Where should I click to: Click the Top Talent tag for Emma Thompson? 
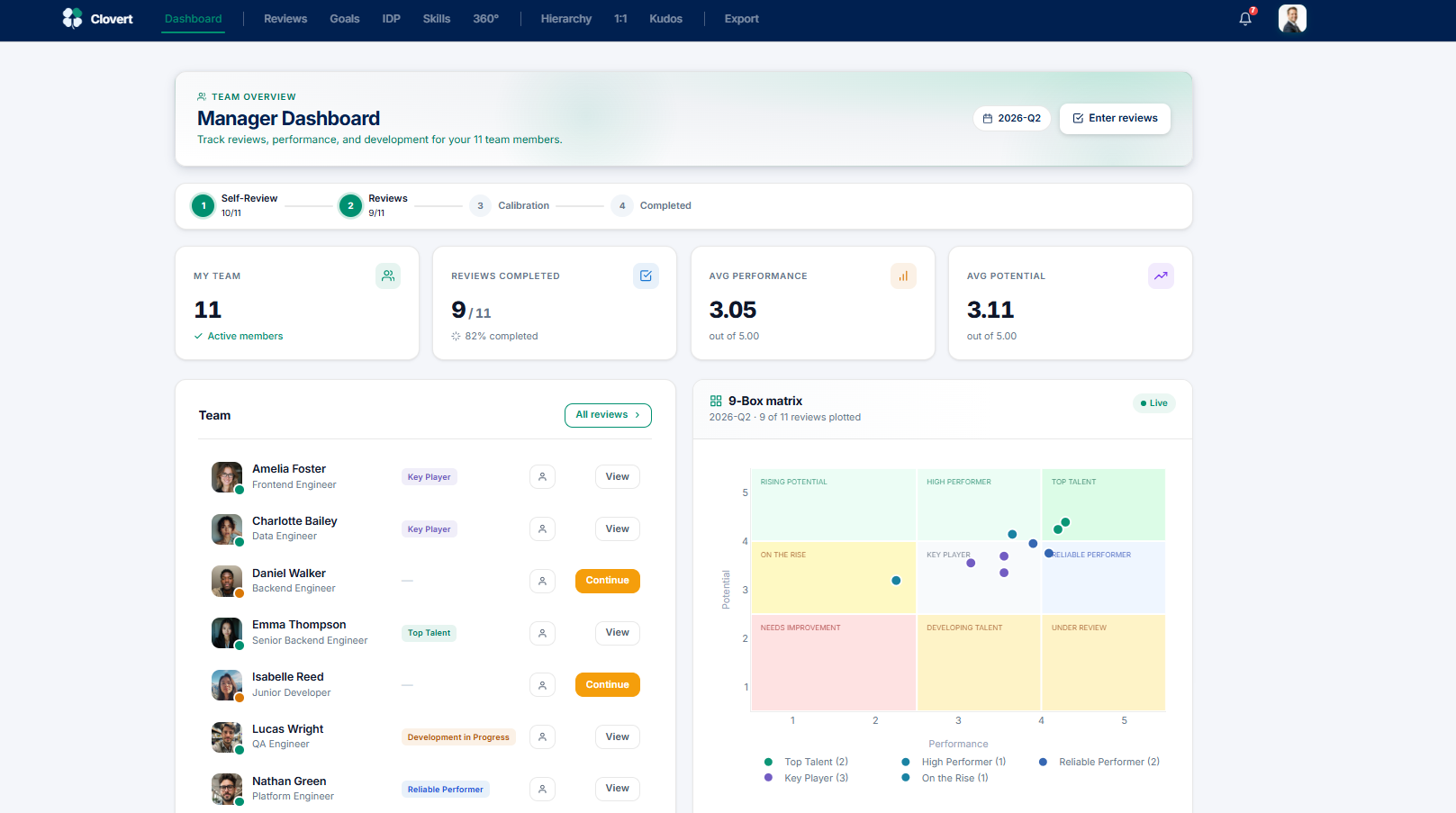tap(430, 633)
